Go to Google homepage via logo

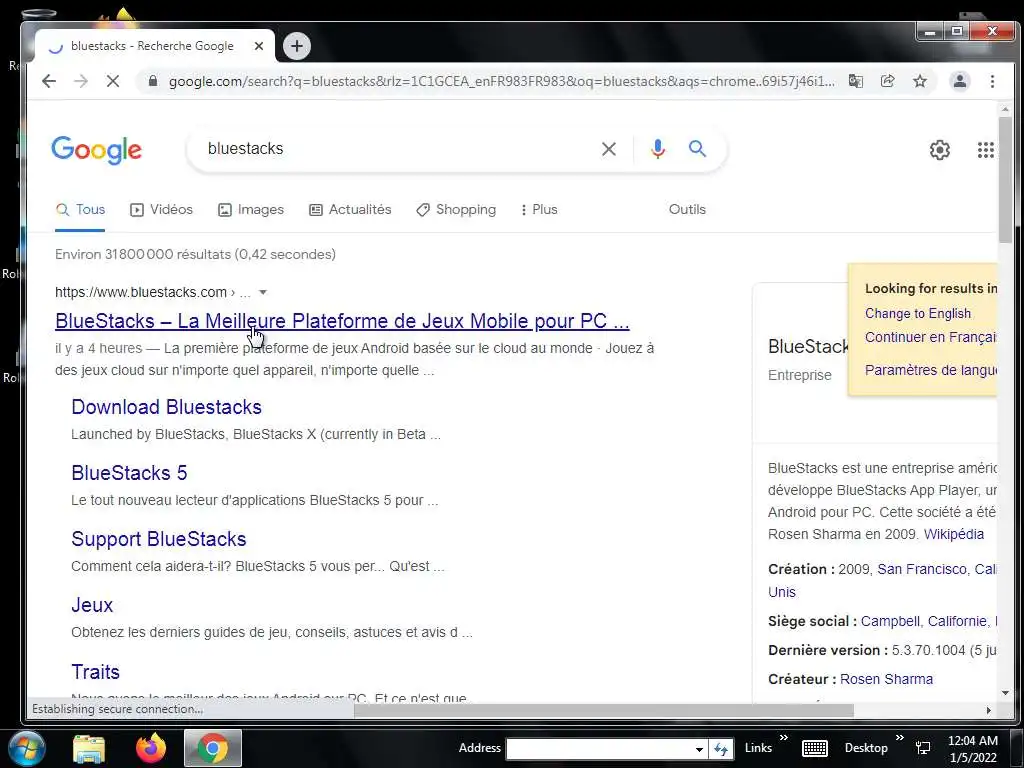coord(97,150)
